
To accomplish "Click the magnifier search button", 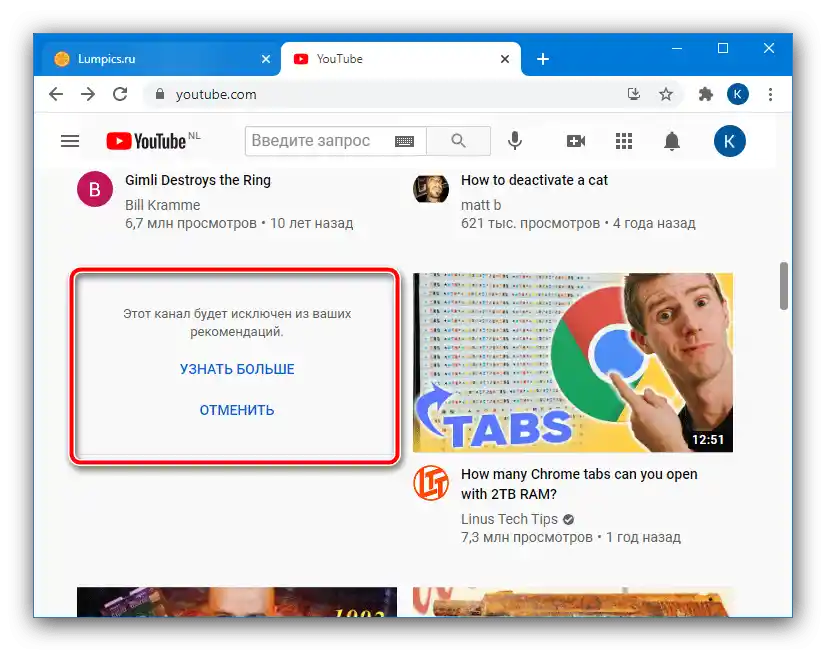I will [458, 141].
